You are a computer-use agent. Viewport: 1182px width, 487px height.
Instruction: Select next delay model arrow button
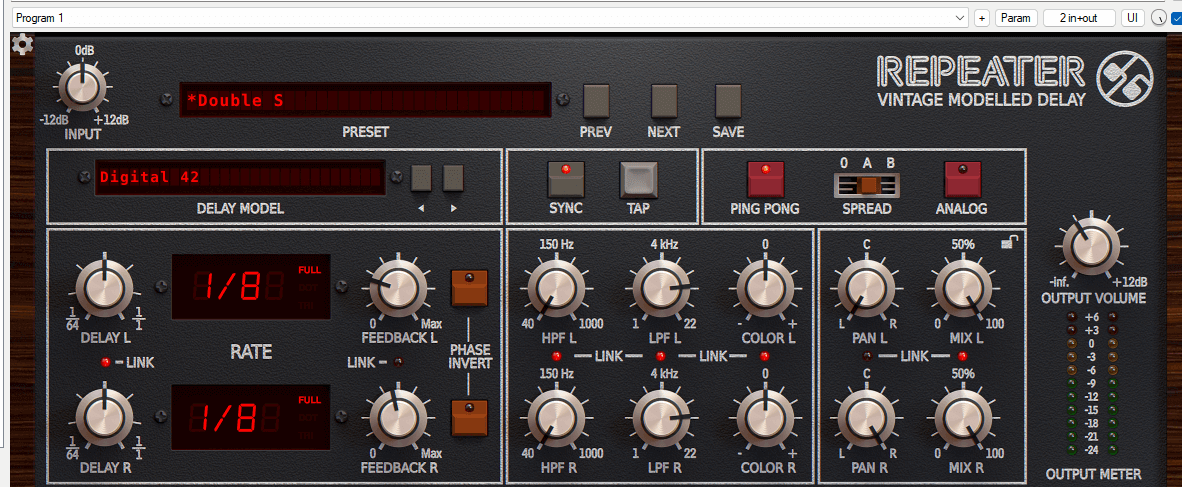click(453, 178)
